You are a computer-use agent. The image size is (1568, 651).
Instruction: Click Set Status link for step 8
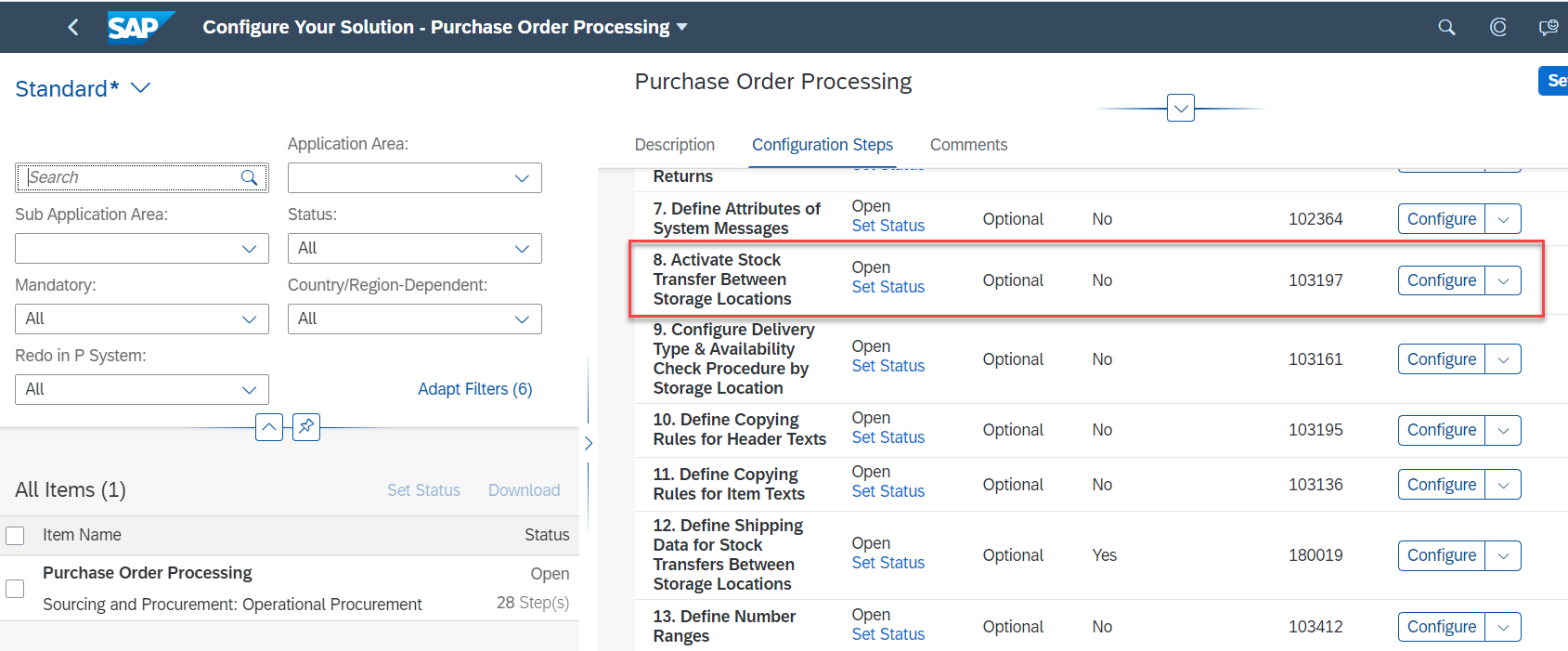coord(888,287)
